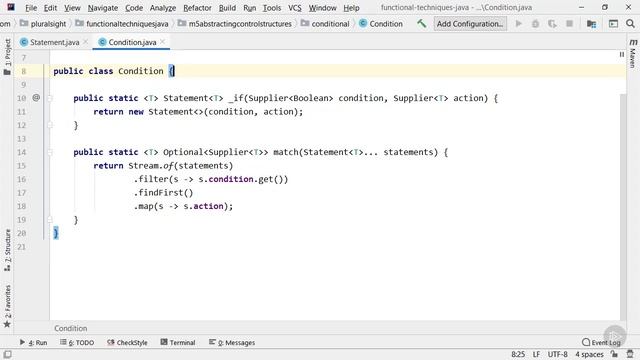This screenshot has width=640, height=360.
Task: Click the folder icon under Project
Action: tap(7, 72)
